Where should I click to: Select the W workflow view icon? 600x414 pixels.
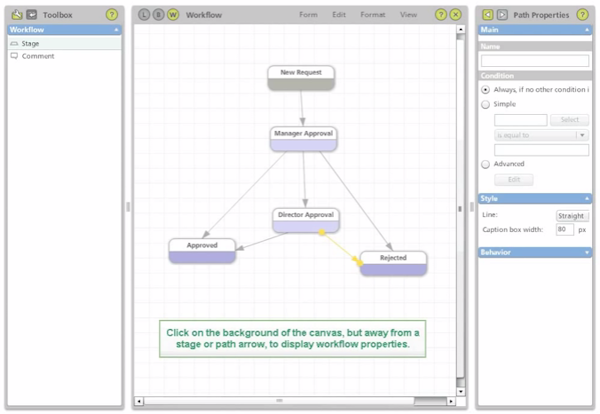[x=173, y=15]
